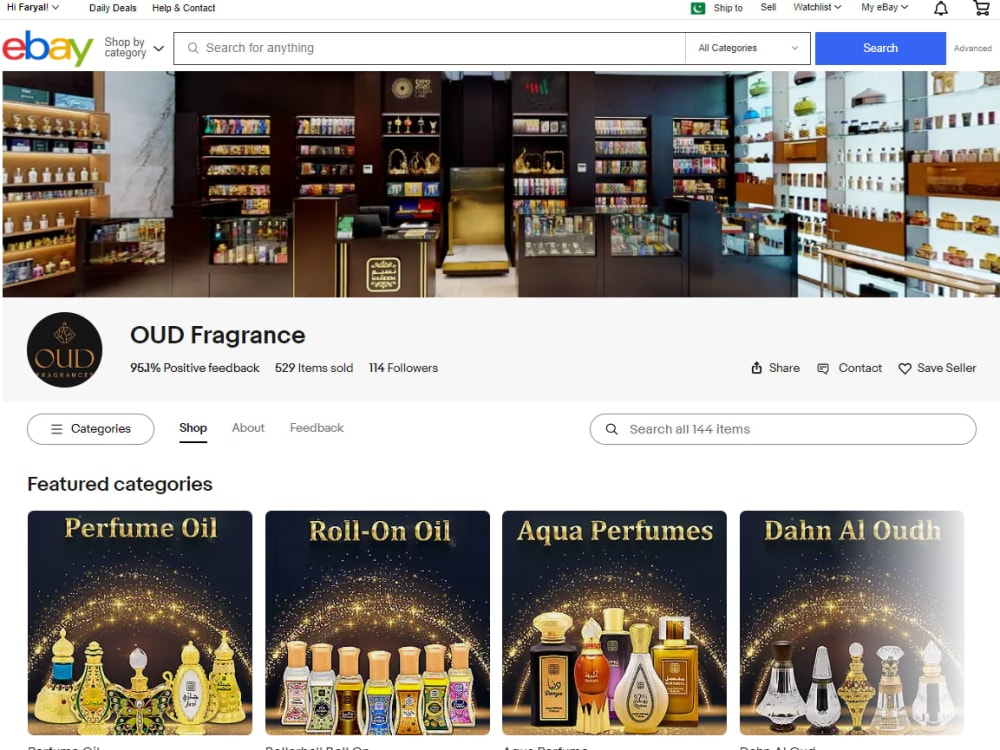This screenshot has height=750, width=1000.
Task: Click the Share upload icon
Action: [x=756, y=368]
